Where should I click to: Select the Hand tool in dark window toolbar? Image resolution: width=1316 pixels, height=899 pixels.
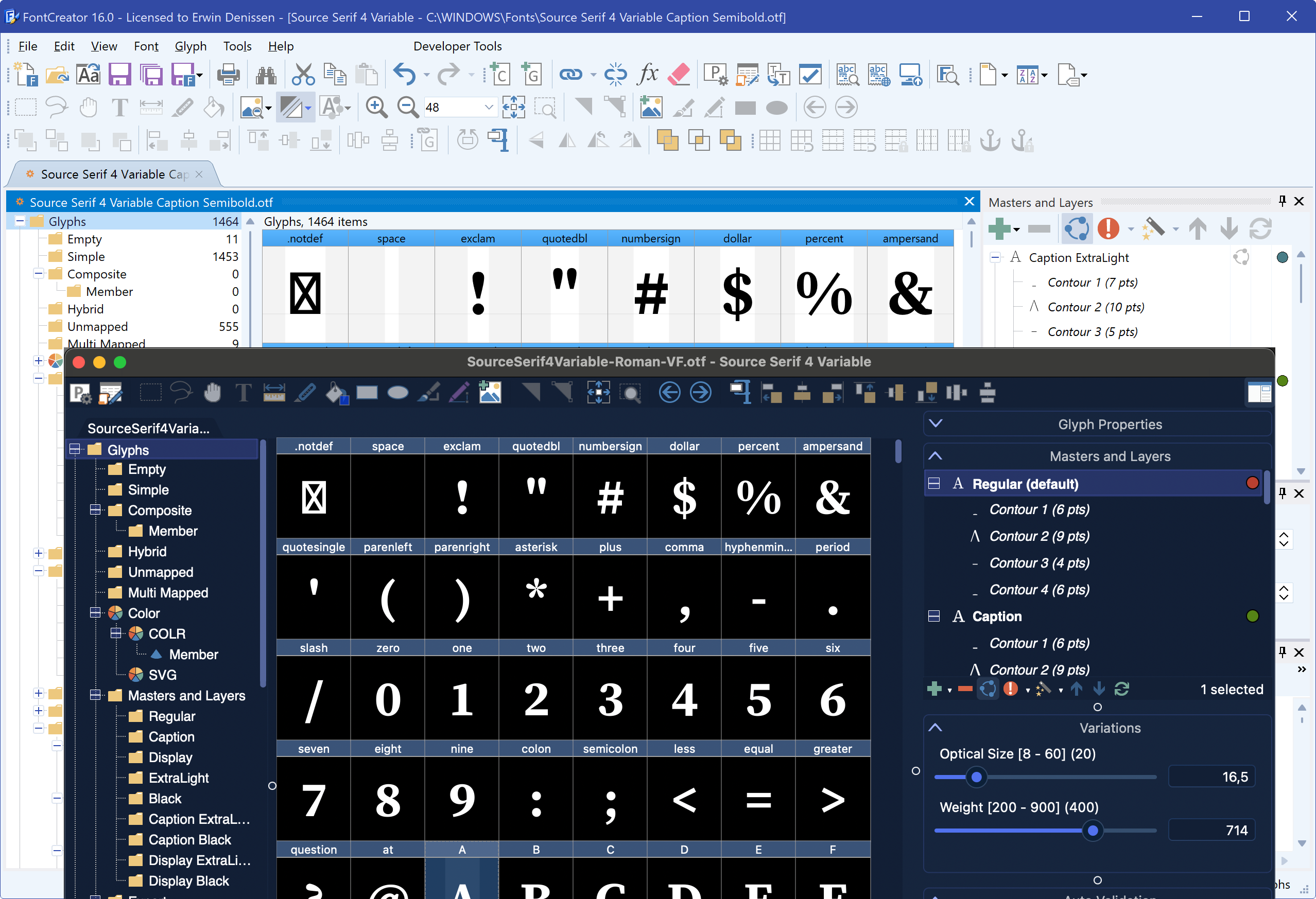pos(212,392)
